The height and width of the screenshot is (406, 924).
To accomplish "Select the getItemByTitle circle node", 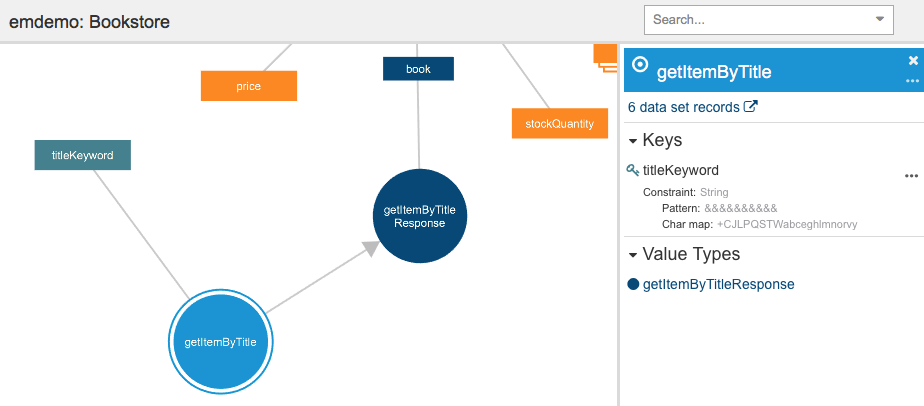I will pos(221,341).
